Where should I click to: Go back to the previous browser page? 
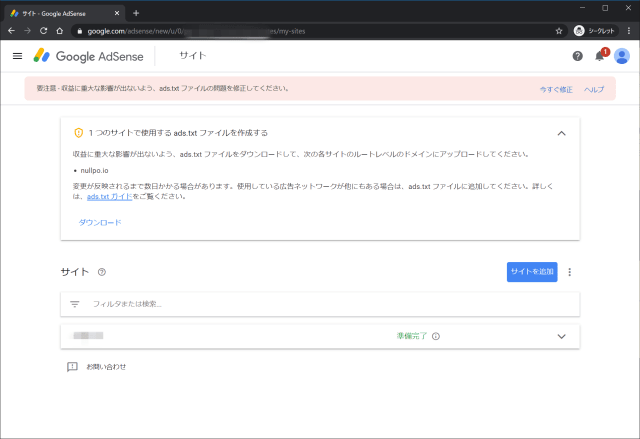11,31
